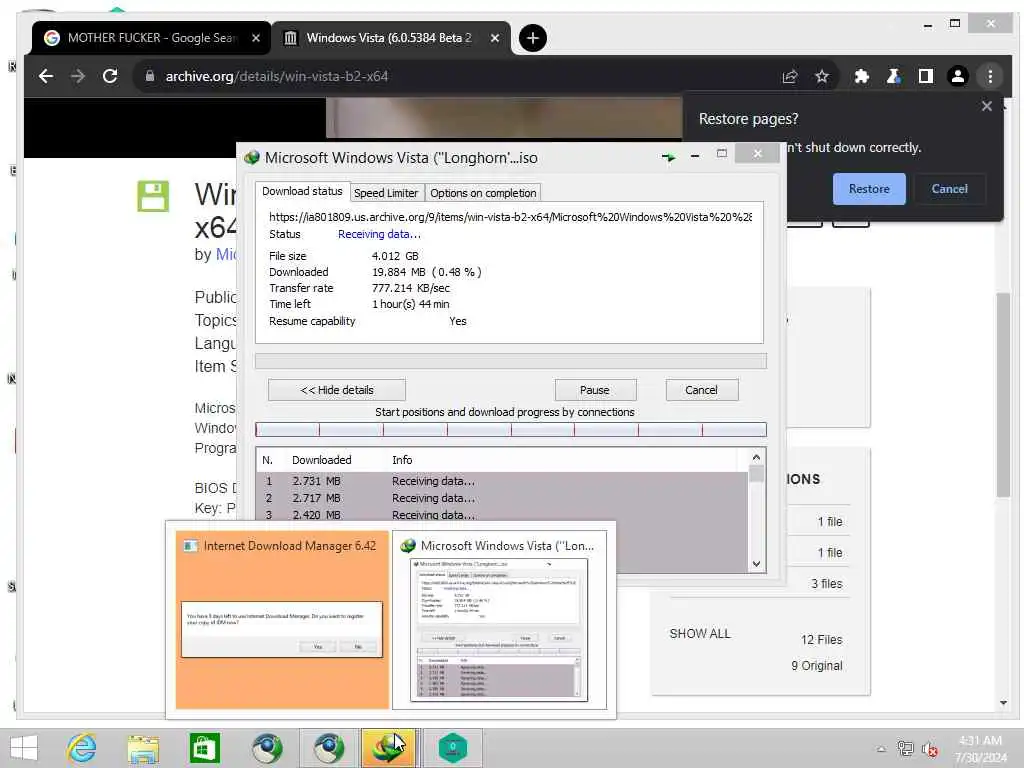This screenshot has width=1024, height=768.
Task: Open the Options on completion tab
Action: pos(483,193)
